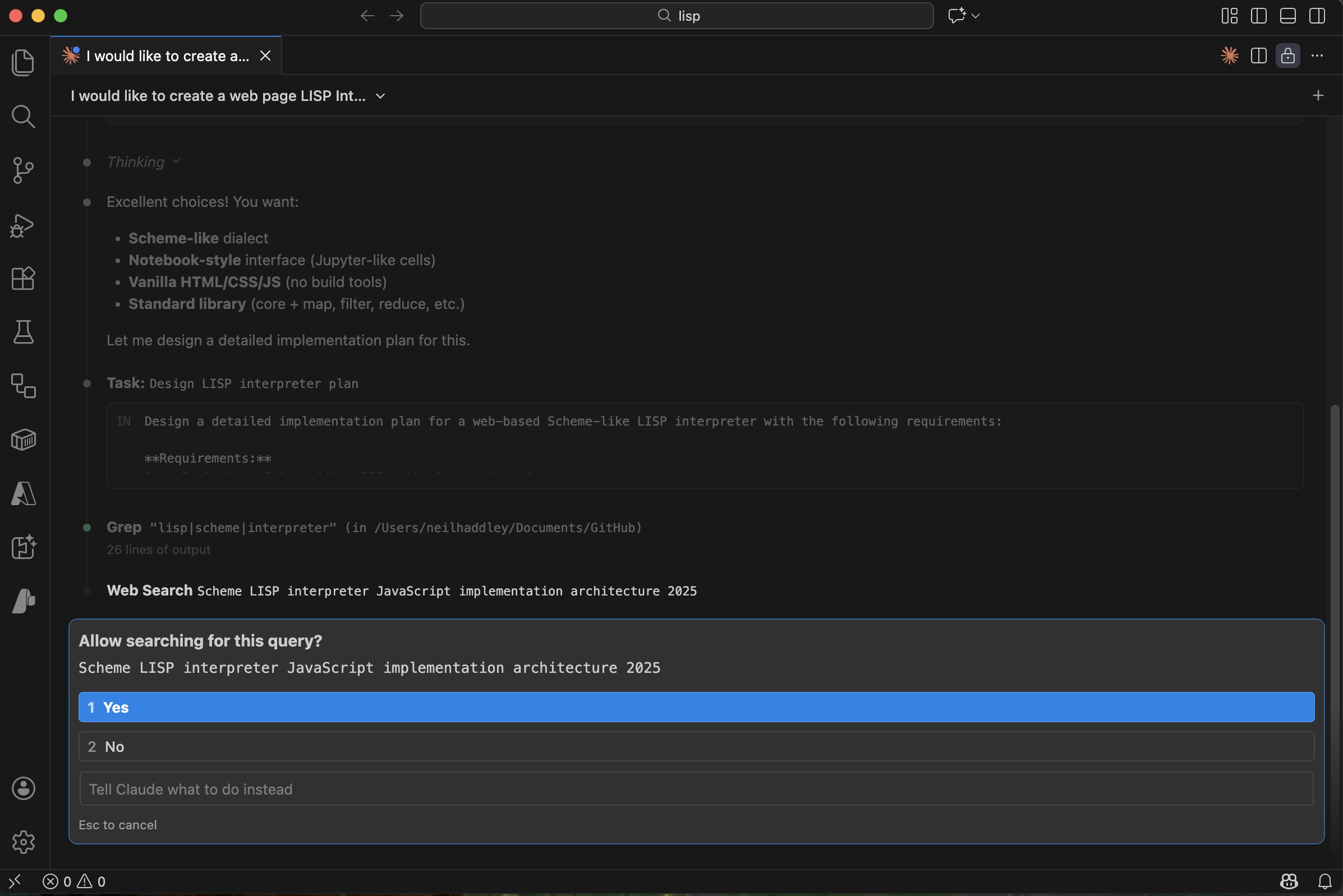Toggle Claude secure mode lock icon
The image size is (1343, 896).
(1288, 56)
